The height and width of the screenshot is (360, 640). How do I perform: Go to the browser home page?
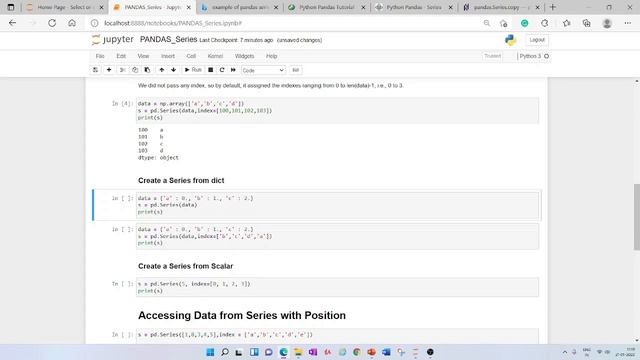click(x=72, y=23)
